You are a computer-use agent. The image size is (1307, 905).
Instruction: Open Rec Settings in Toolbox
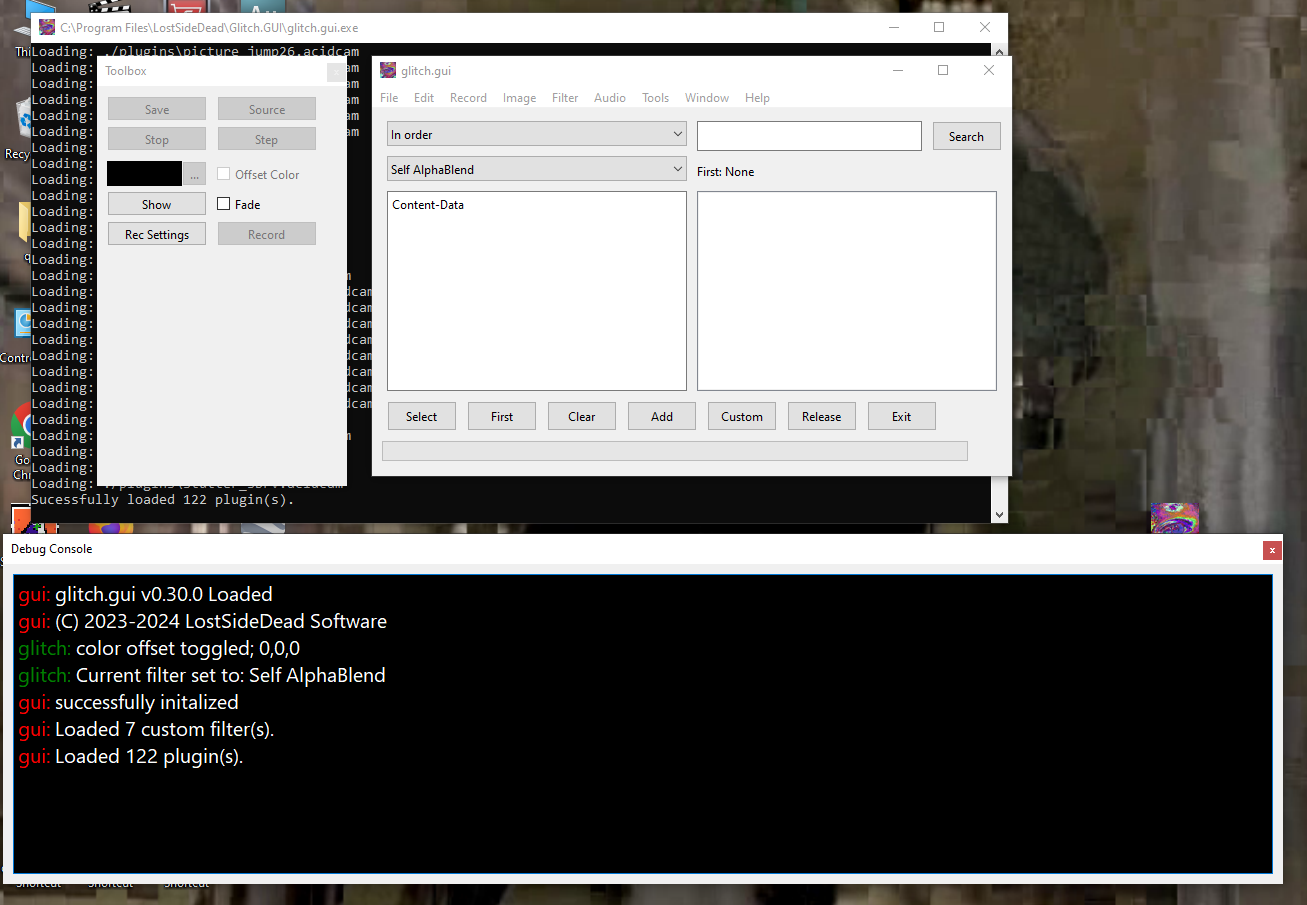coord(157,235)
